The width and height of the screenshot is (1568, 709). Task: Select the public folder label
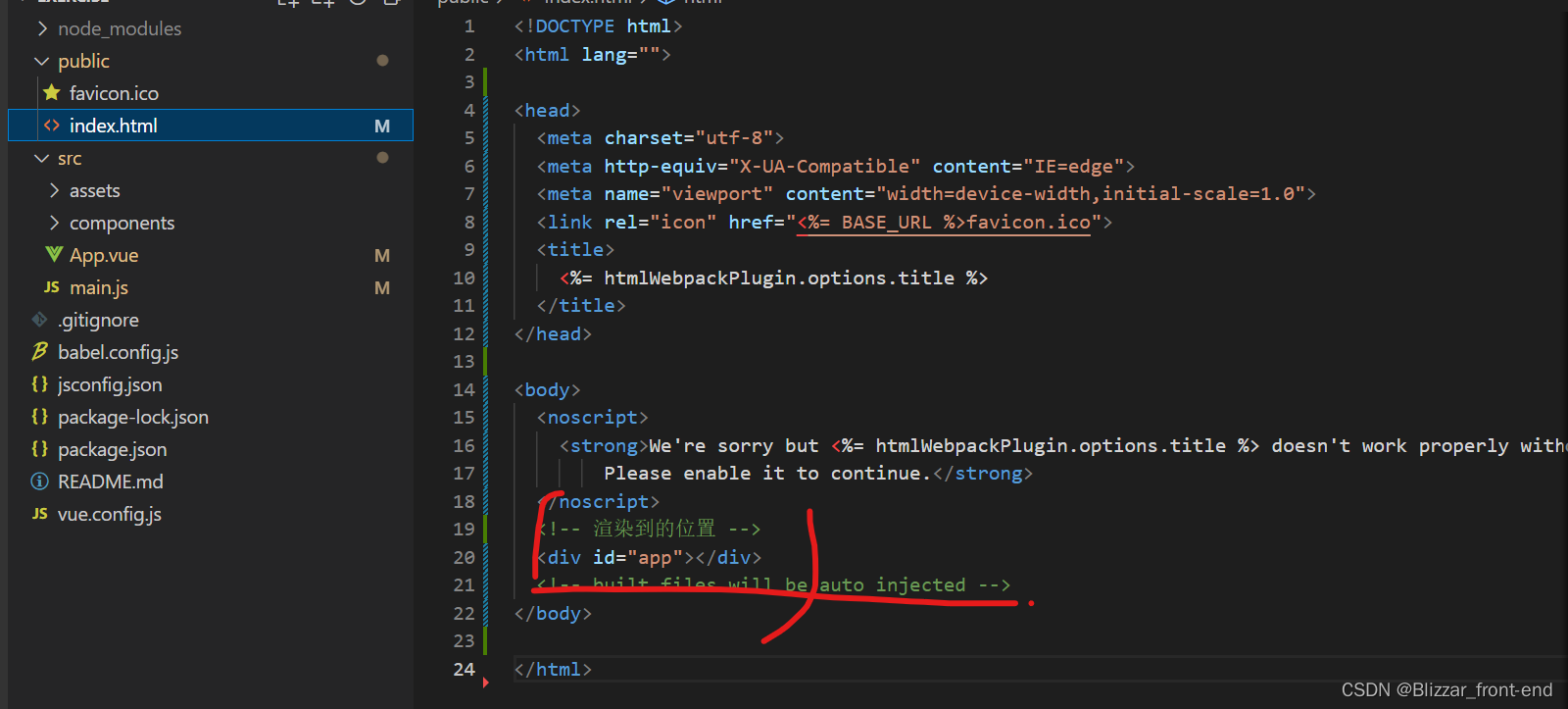click(83, 61)
